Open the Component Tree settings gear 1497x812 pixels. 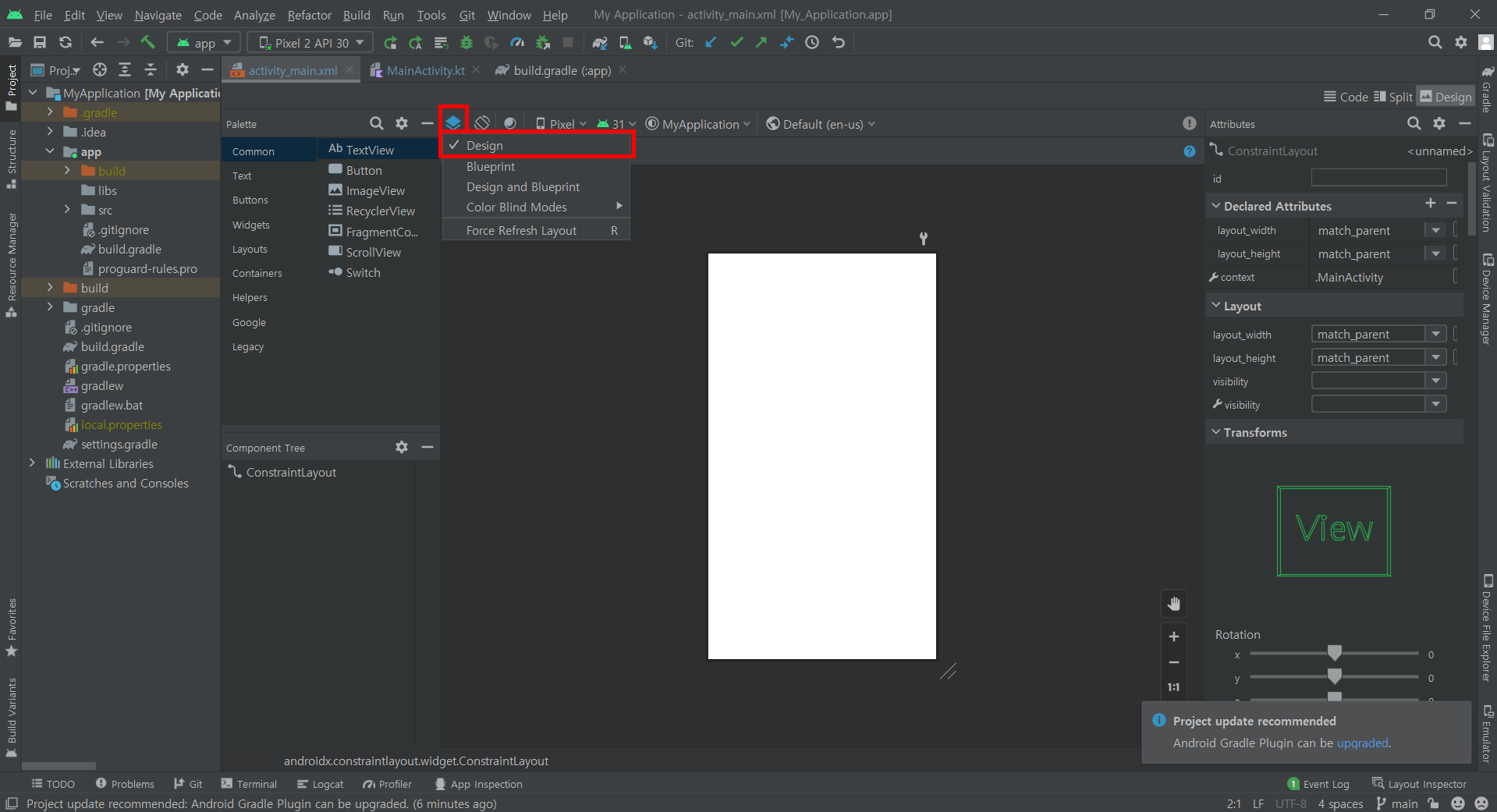(x=402, y=447)
